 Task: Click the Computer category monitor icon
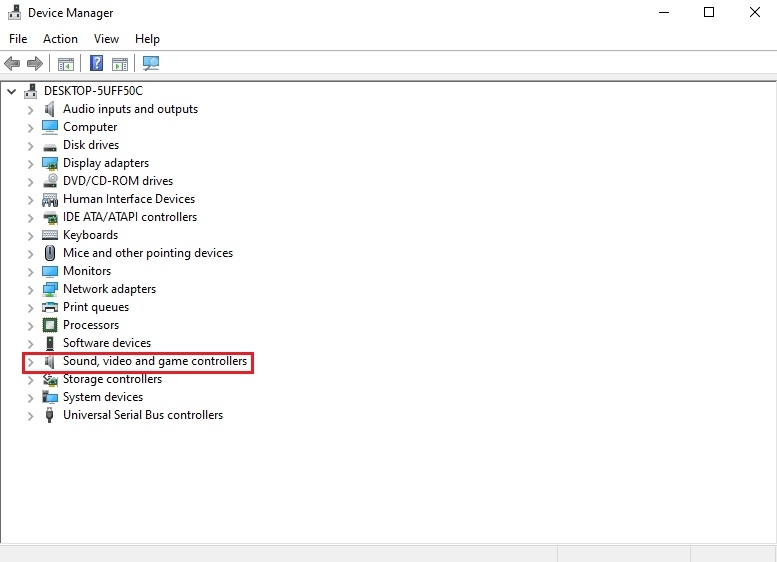[x=50, y=127]
